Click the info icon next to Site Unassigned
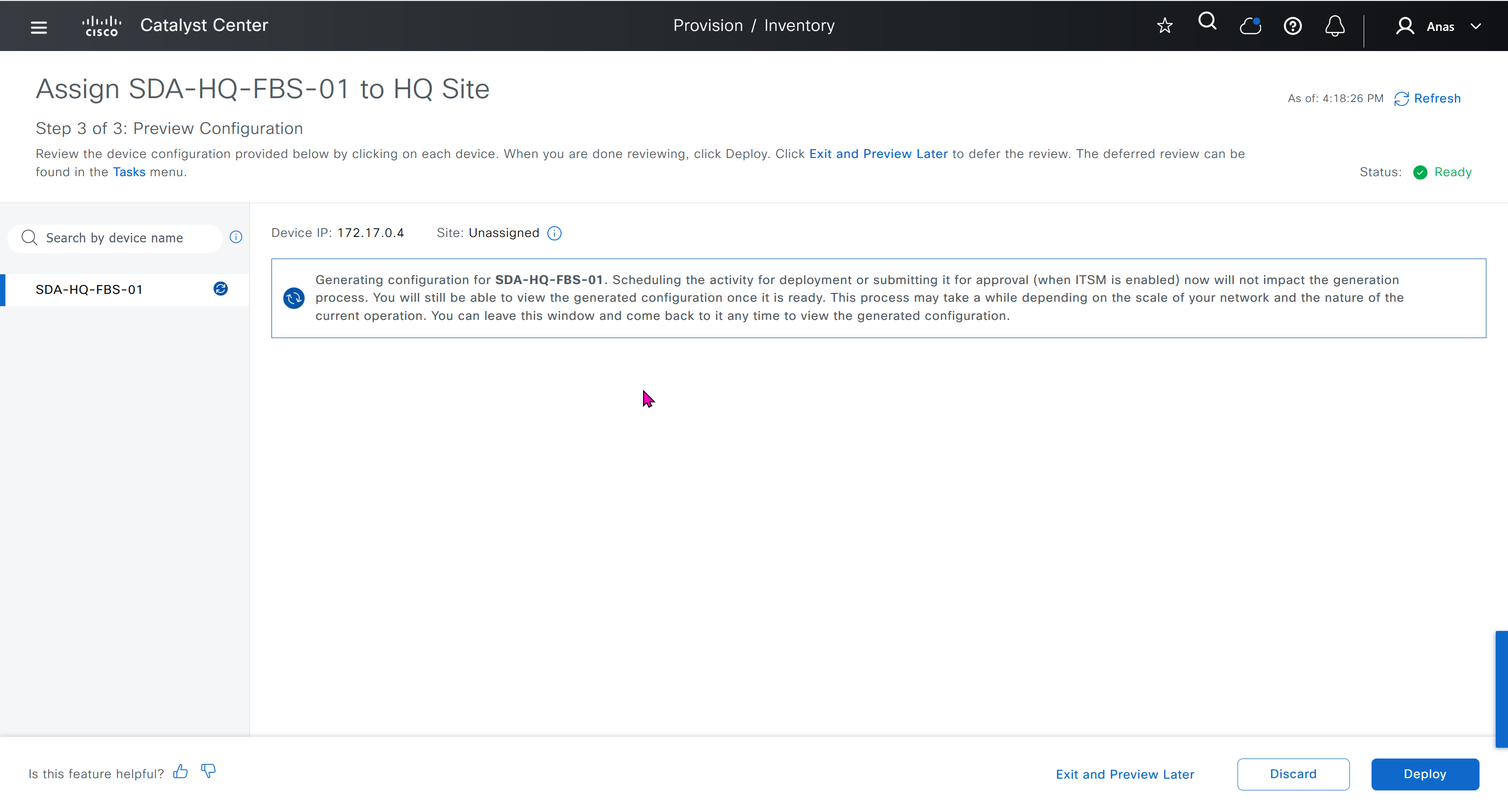The height and width of the screenshot is (812, 1508). coord(554,234)
